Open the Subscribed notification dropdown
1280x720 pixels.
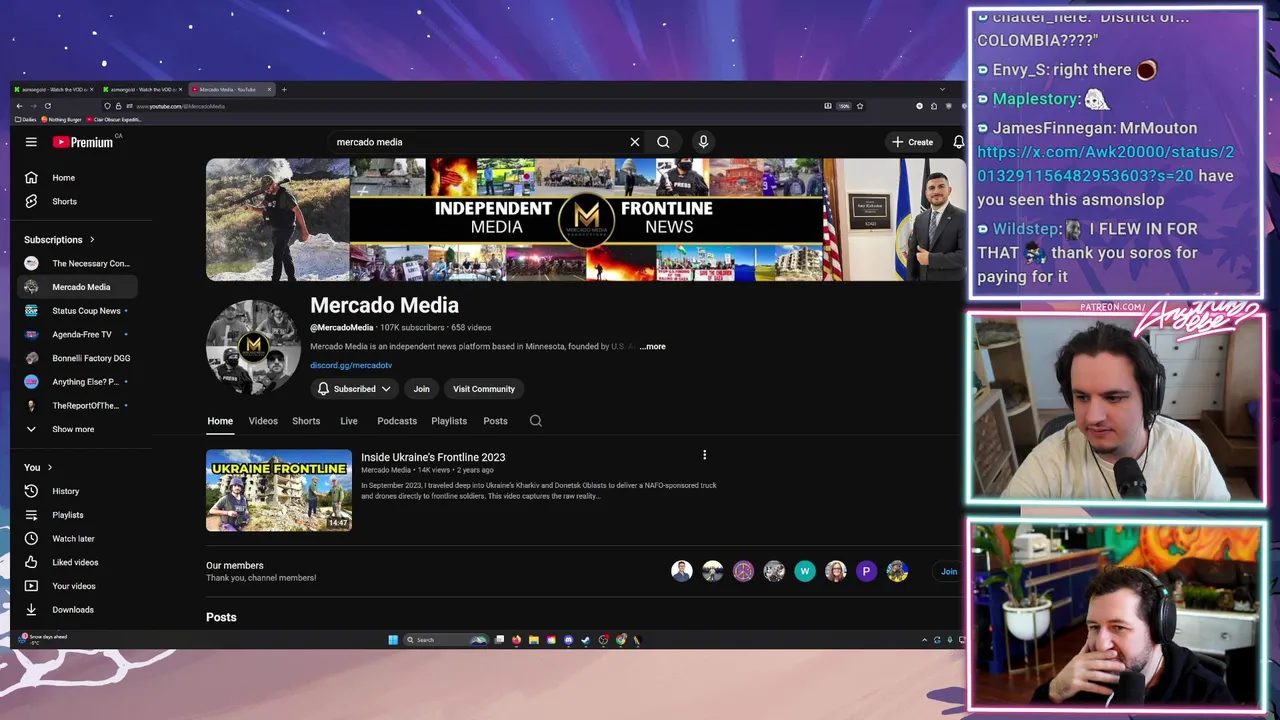[x=353, y=389]
